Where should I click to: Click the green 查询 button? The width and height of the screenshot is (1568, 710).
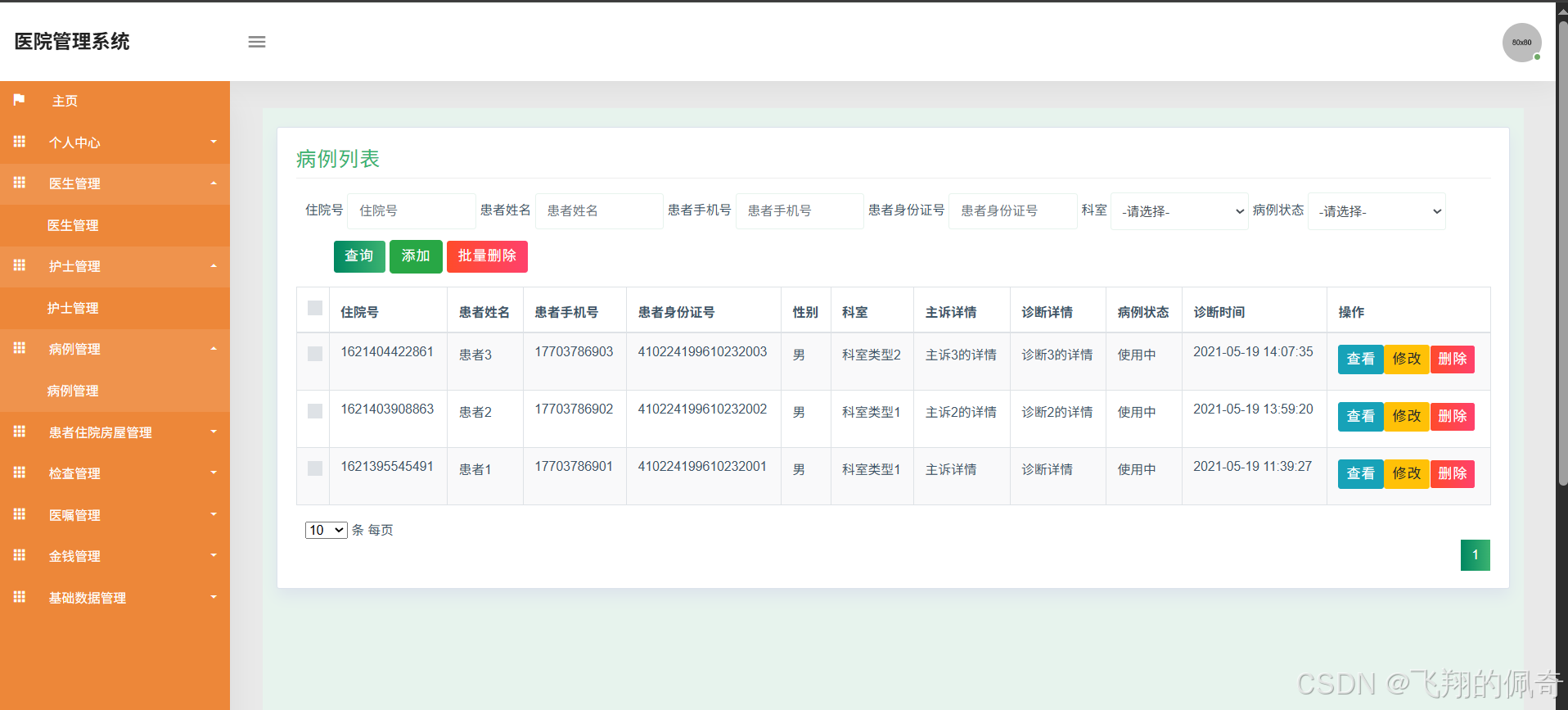tap(359, 256)
